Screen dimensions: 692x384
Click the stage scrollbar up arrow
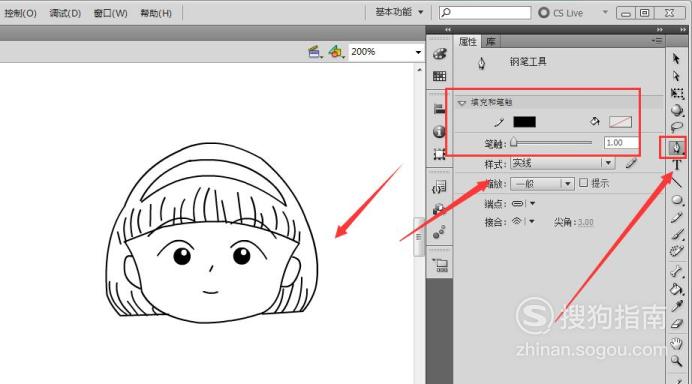point(419,70)
